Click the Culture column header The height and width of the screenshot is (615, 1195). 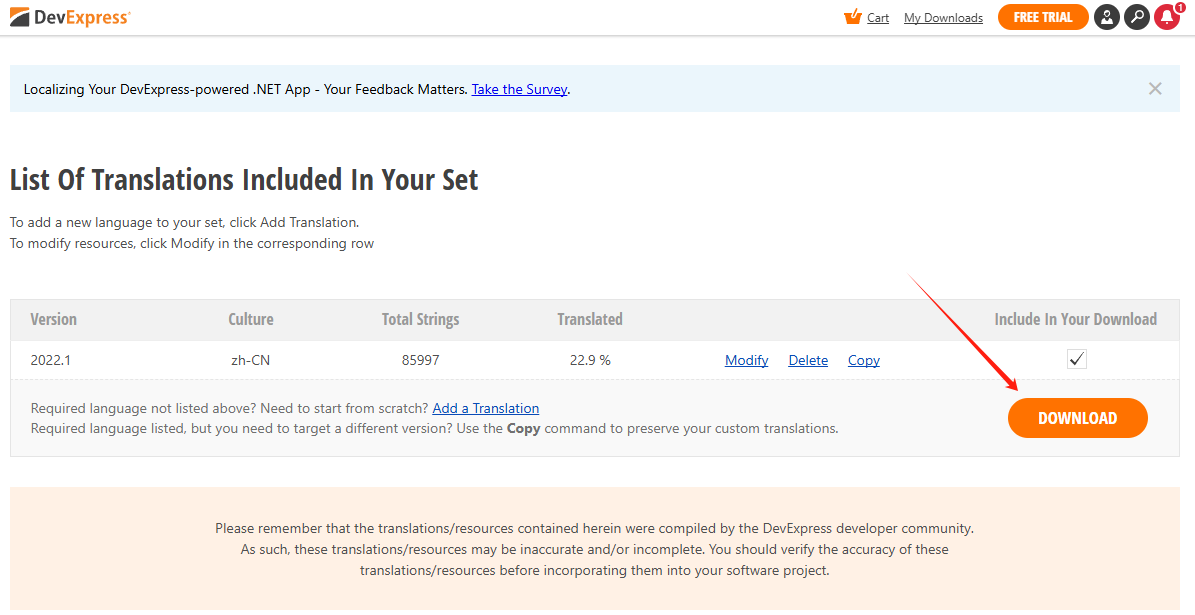click(x=250, y=319)
